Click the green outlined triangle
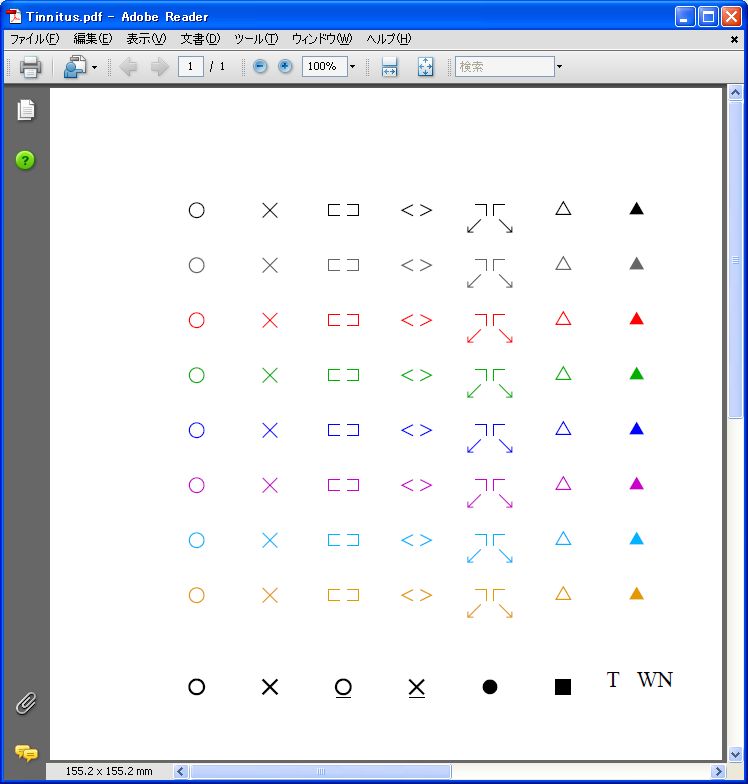Viewport: 748px width, 784px height. tap(564, 374)
